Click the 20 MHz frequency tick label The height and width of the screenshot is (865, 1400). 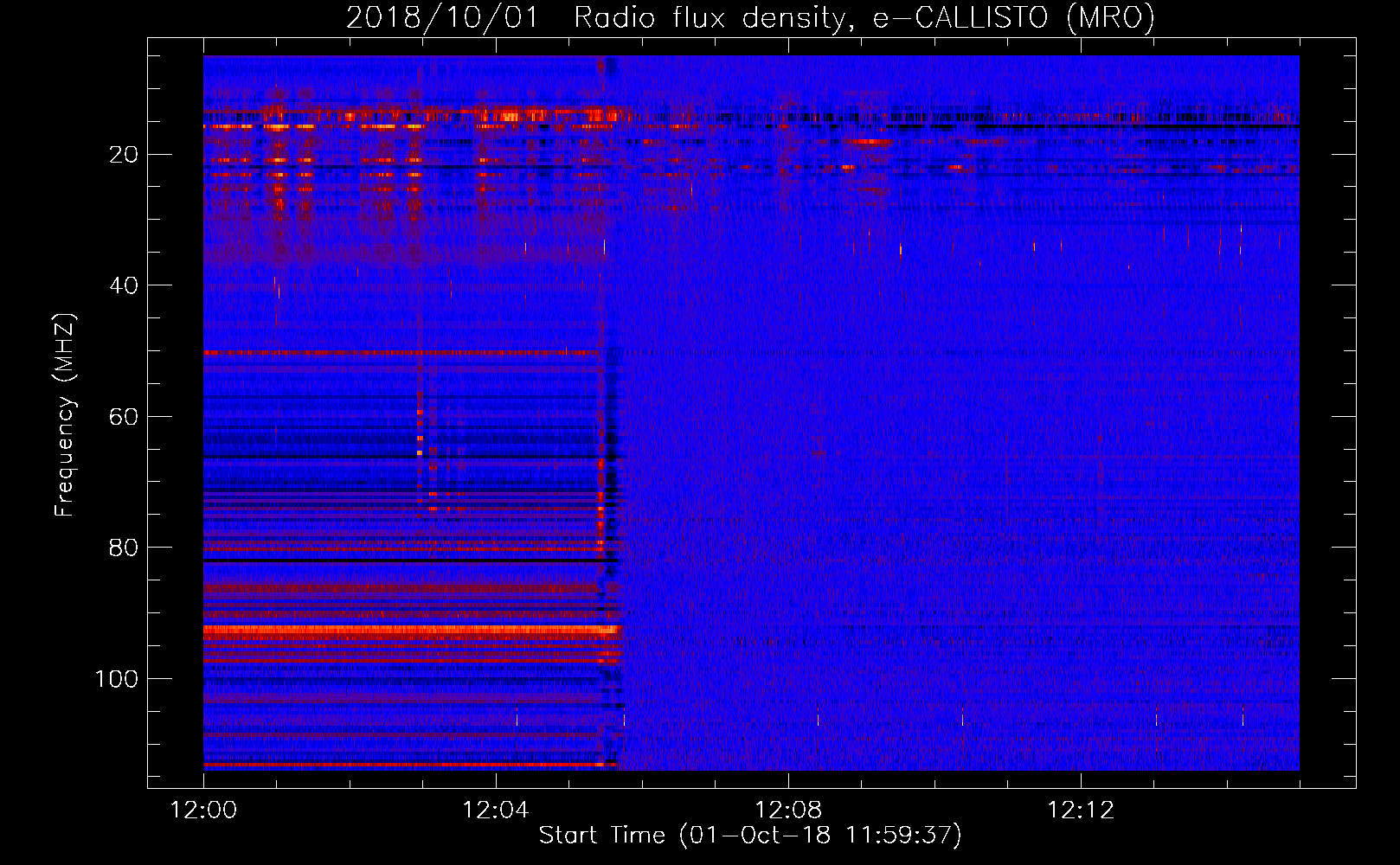tap(124, 155)
